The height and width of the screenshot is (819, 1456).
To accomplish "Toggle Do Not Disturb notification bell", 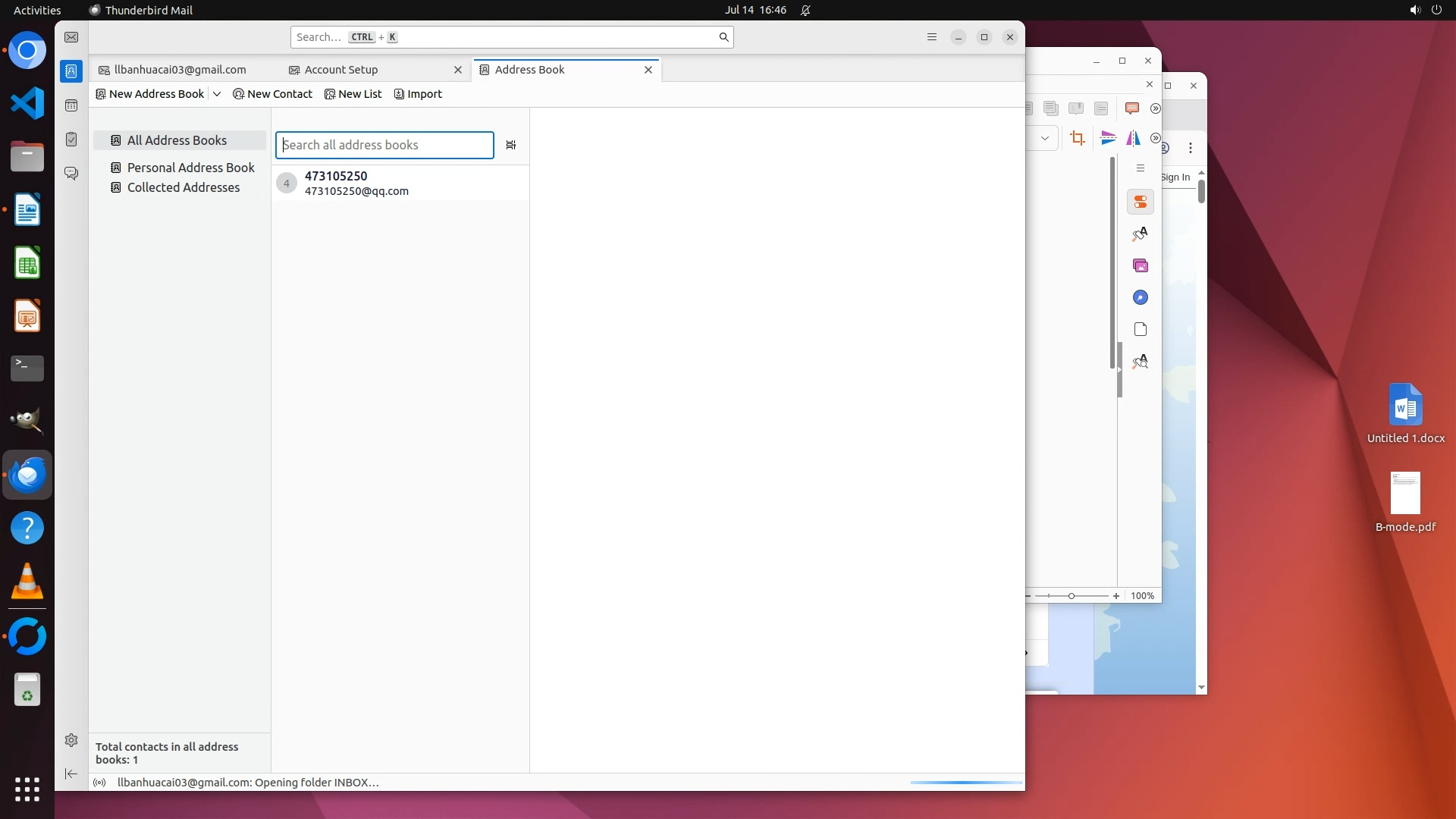I will 805,10.
